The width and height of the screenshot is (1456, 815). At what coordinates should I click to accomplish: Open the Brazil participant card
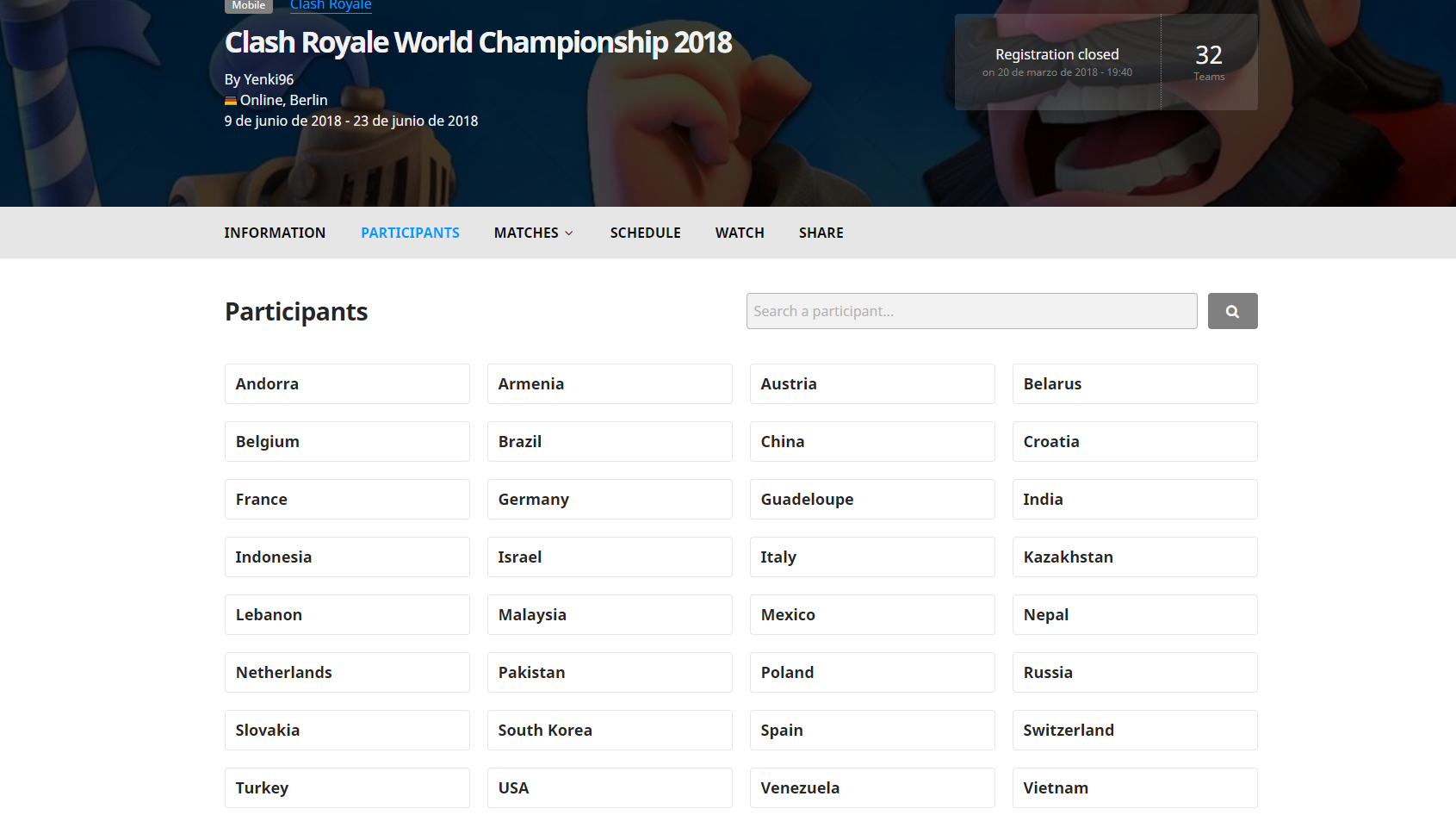coord(610,442)
